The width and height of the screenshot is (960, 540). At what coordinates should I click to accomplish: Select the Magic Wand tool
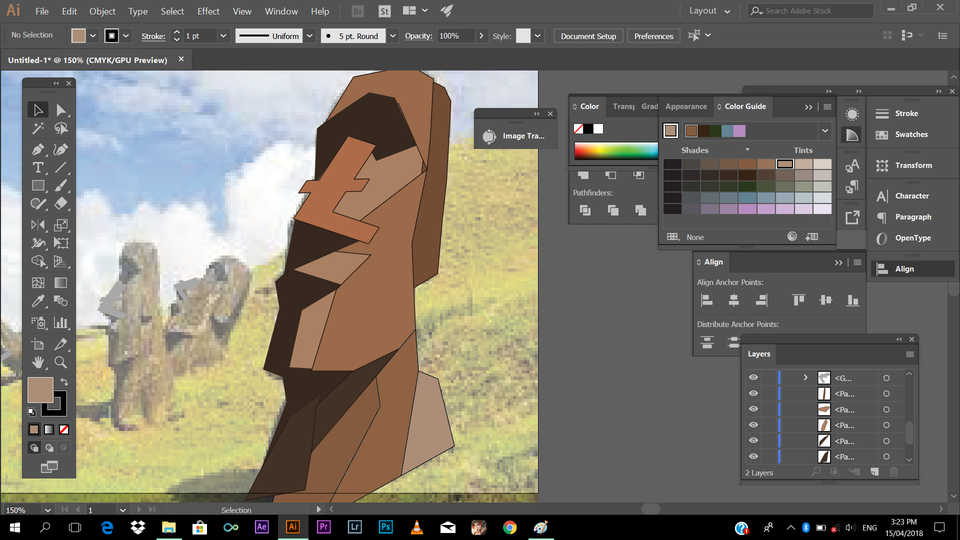[38, 129]
